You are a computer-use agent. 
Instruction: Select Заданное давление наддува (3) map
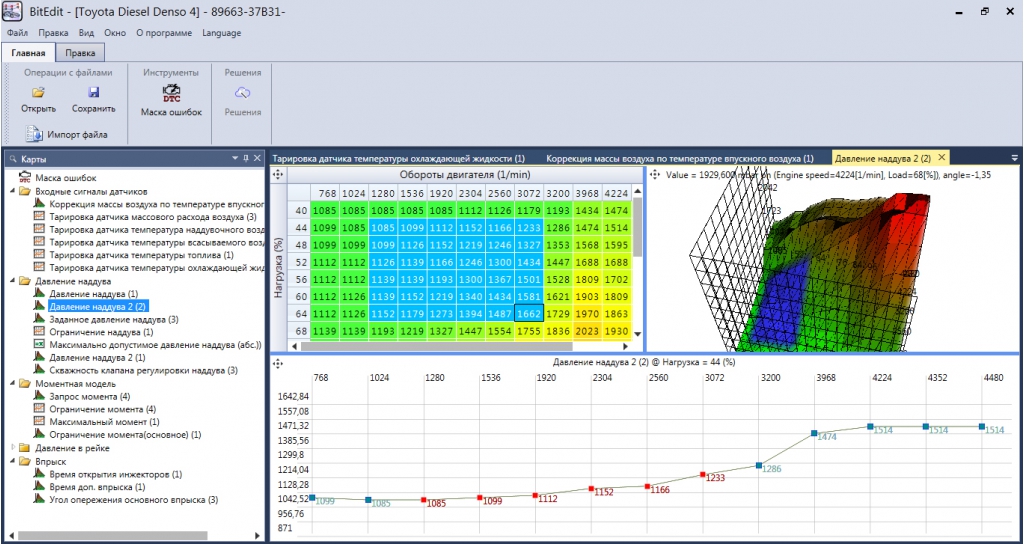(x=114, y=319)
